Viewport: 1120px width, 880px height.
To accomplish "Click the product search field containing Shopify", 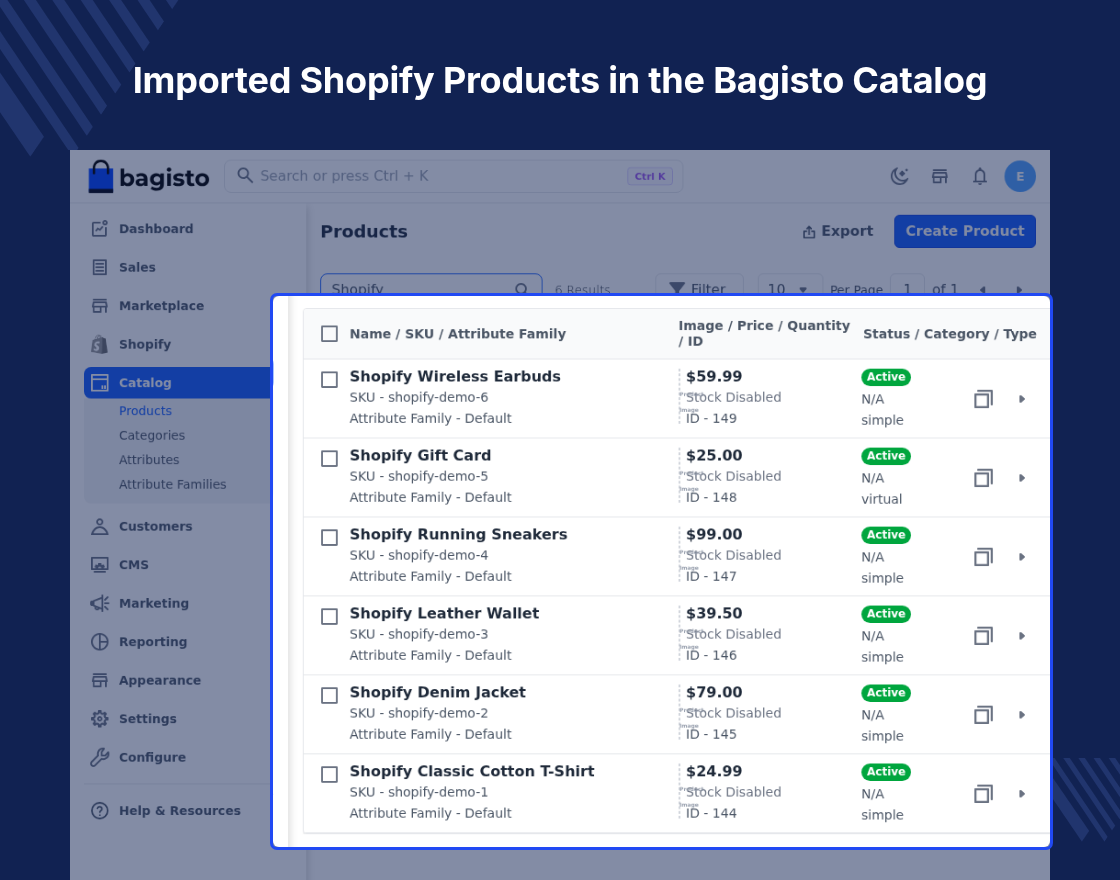I will tap(431, 285).
